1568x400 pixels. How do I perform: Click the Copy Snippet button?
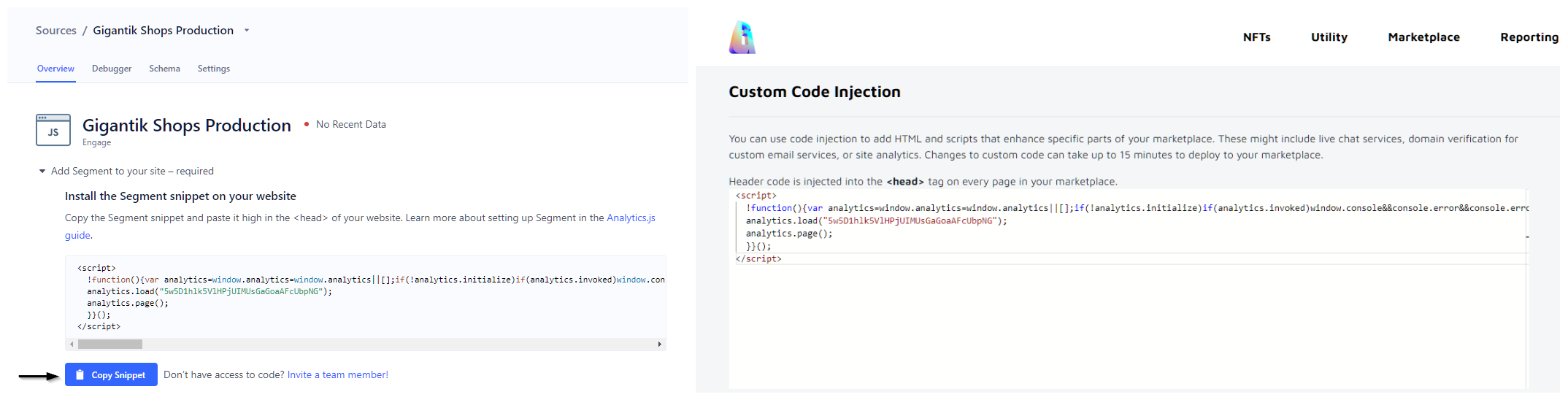[111, 374]
